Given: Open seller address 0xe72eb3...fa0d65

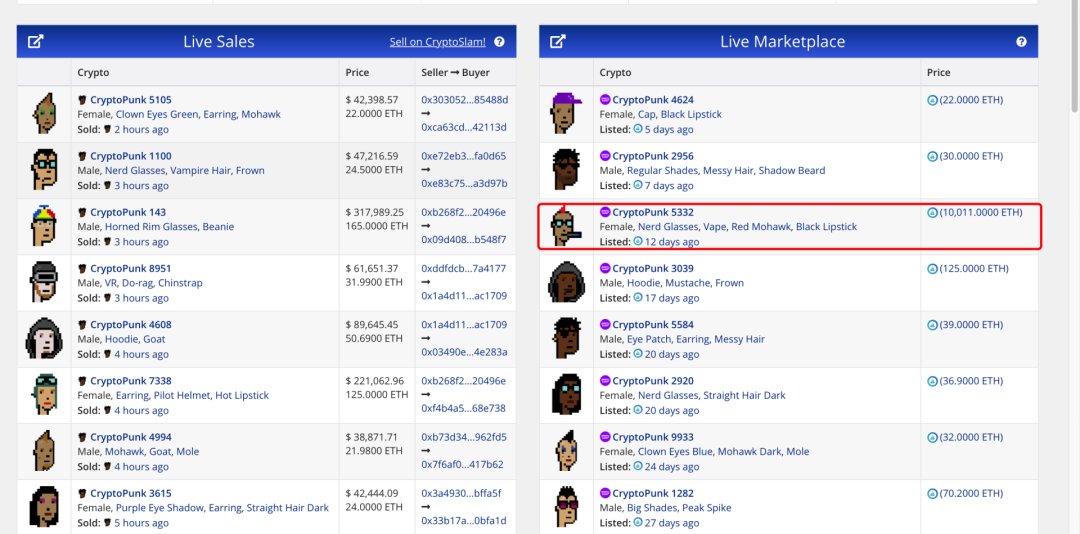Looking at the screenshot, I should pyautogui.click(x=464, y=156).
